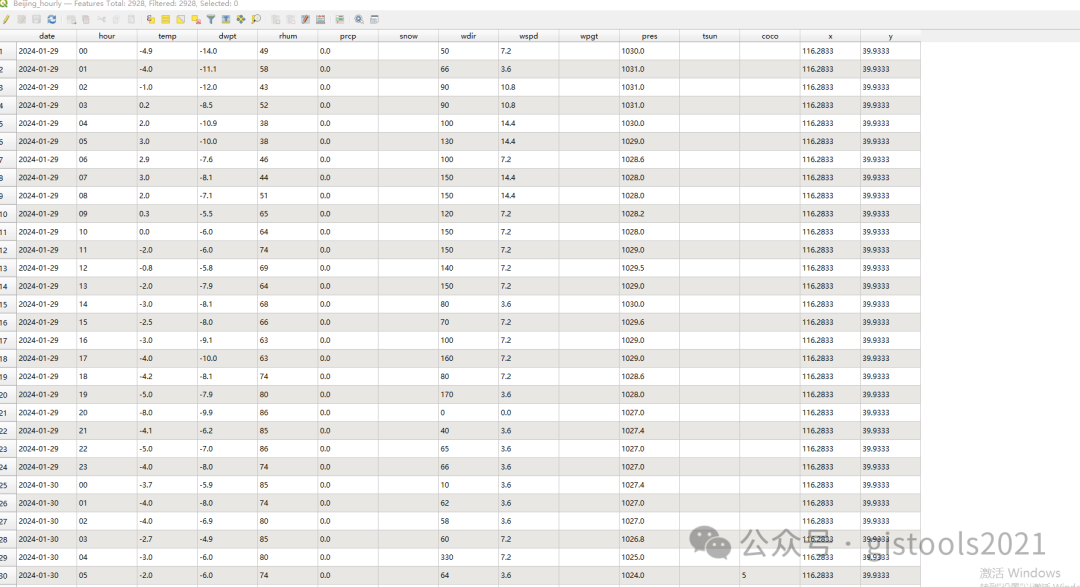Click pres value 1029.5 in row 13

click(633, 268)
